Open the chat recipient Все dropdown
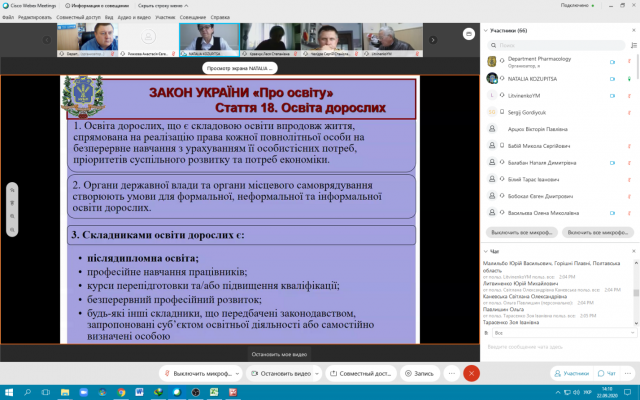The image size is (640, 400). coord(564,333)
